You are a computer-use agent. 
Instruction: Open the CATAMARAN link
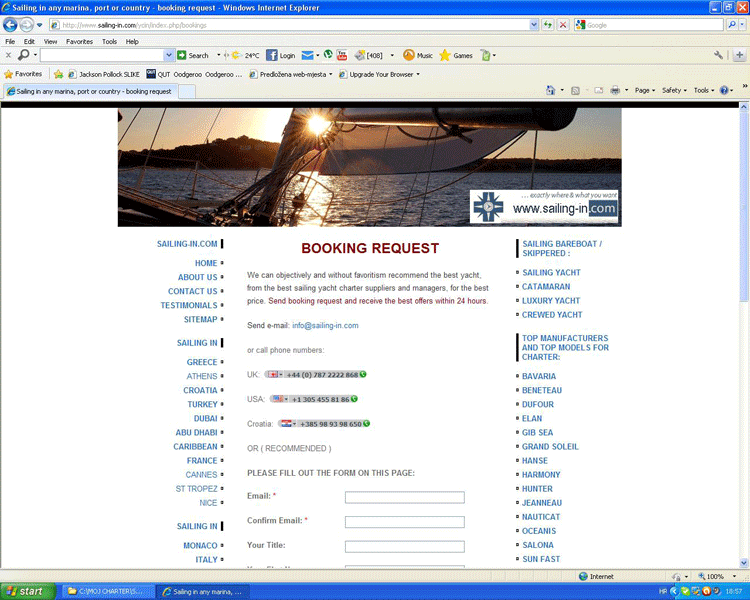pos(546,287)
